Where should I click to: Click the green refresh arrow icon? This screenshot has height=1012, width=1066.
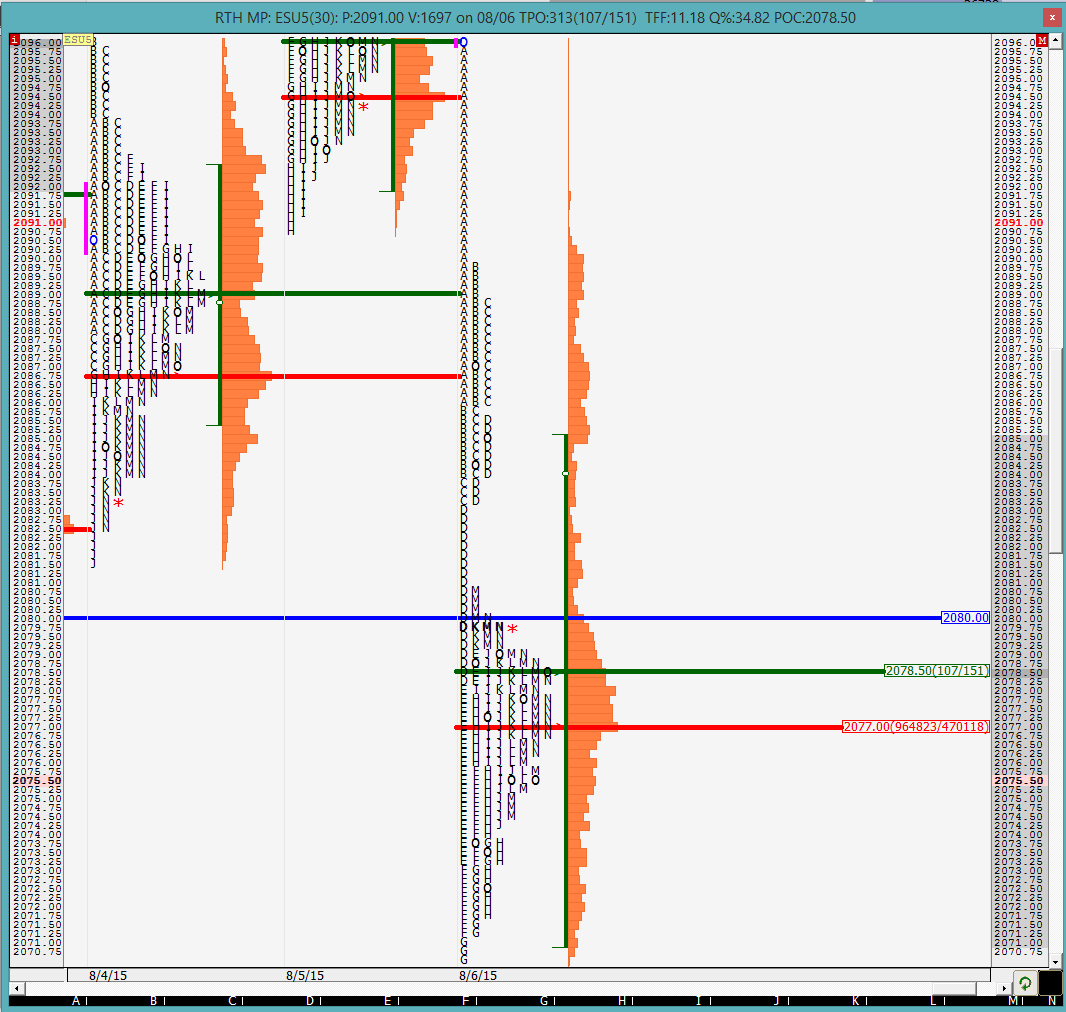[x=1025, y=983]
